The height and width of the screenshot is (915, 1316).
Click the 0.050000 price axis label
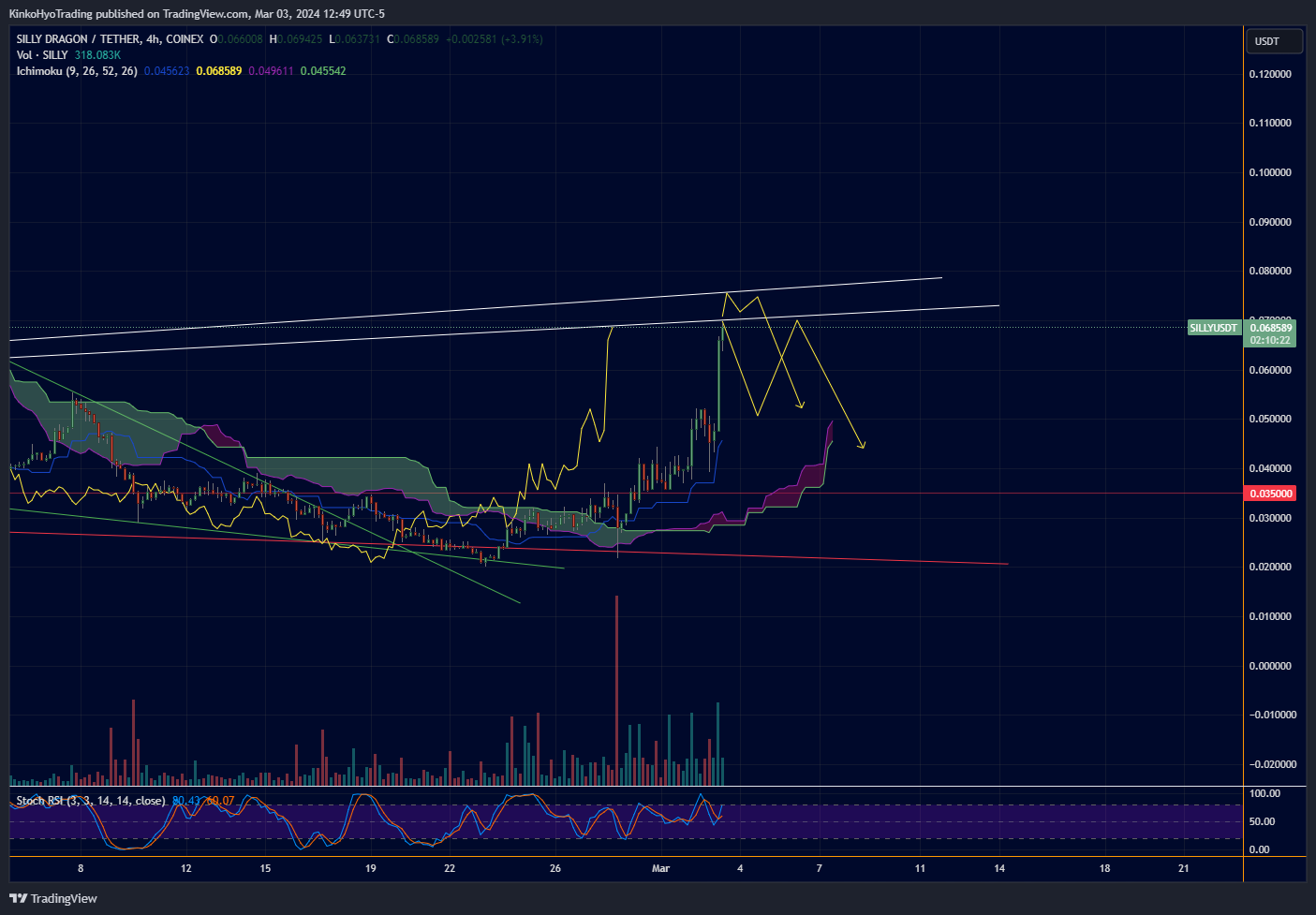(x=1270, y=419)
